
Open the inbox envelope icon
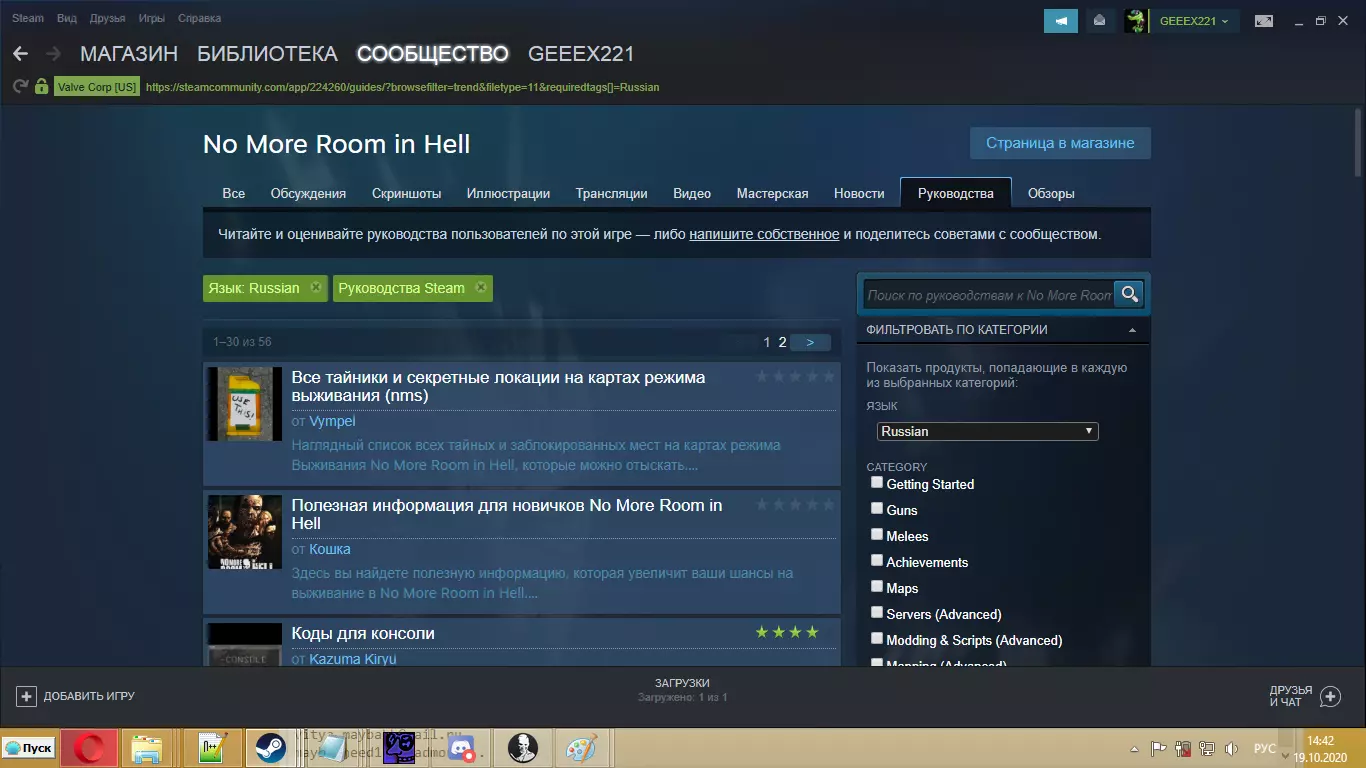click(x=1100, y=21)
